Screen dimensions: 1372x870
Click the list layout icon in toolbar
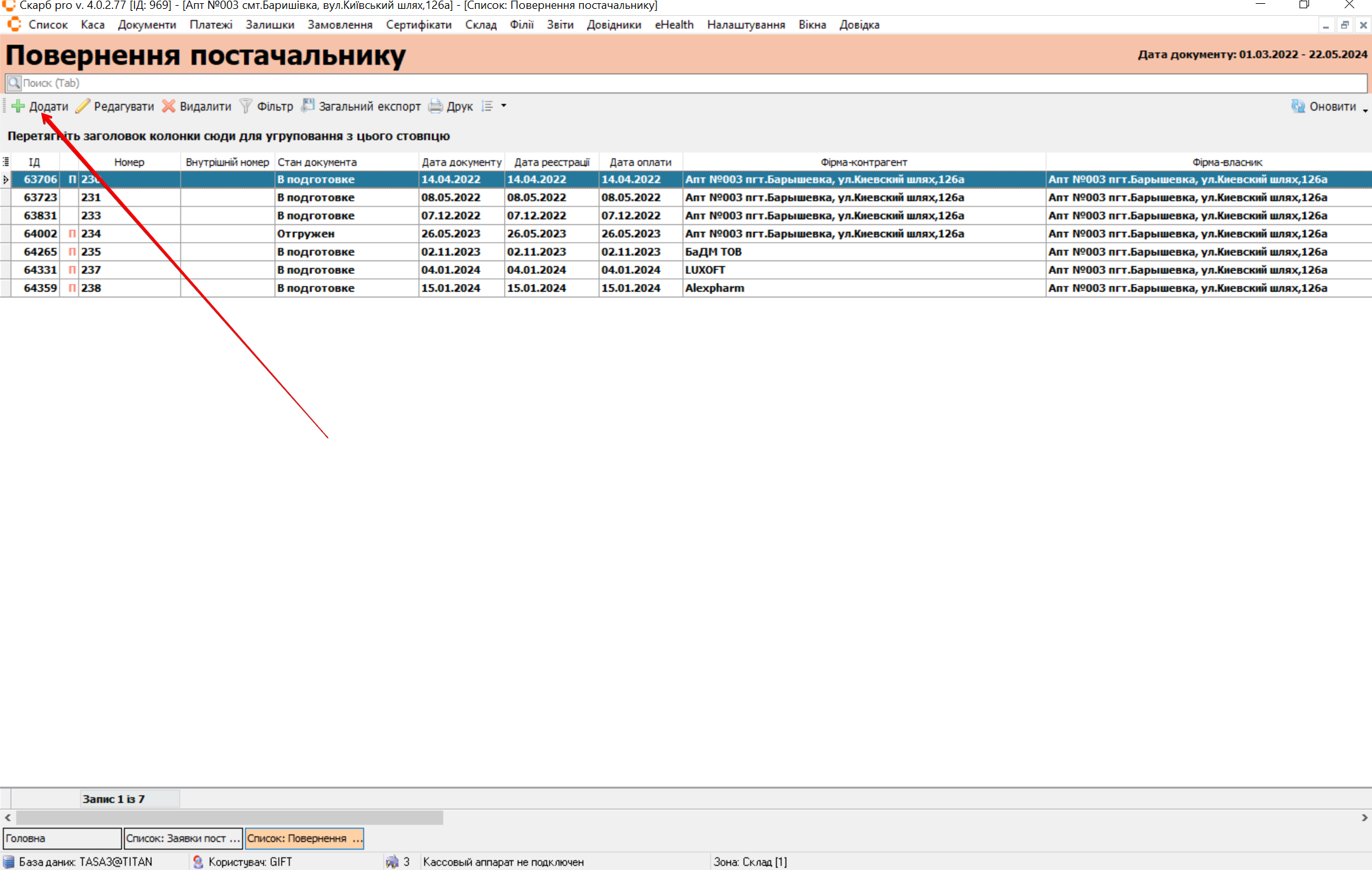point(487,106)
